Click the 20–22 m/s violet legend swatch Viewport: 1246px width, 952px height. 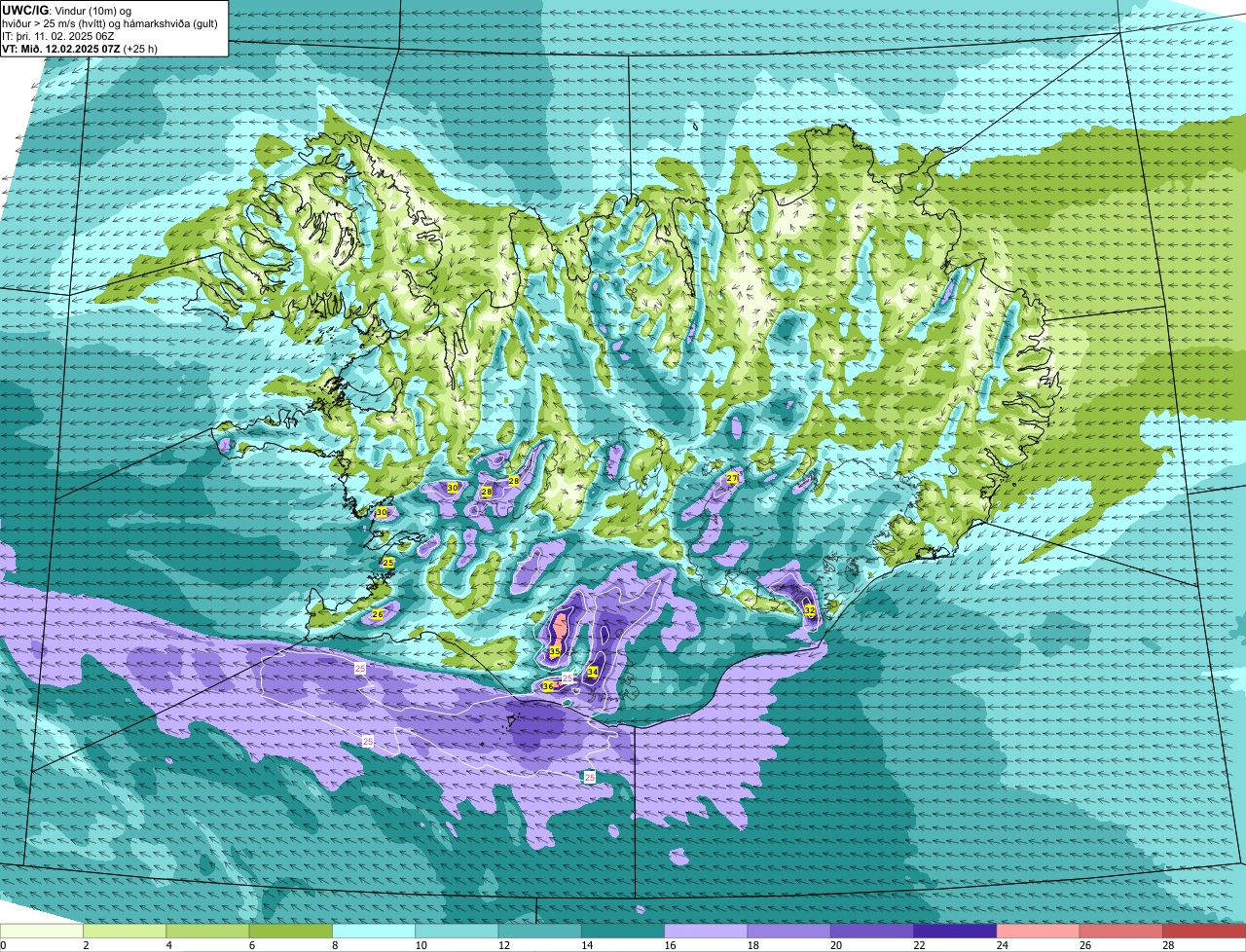coord(872,931)
